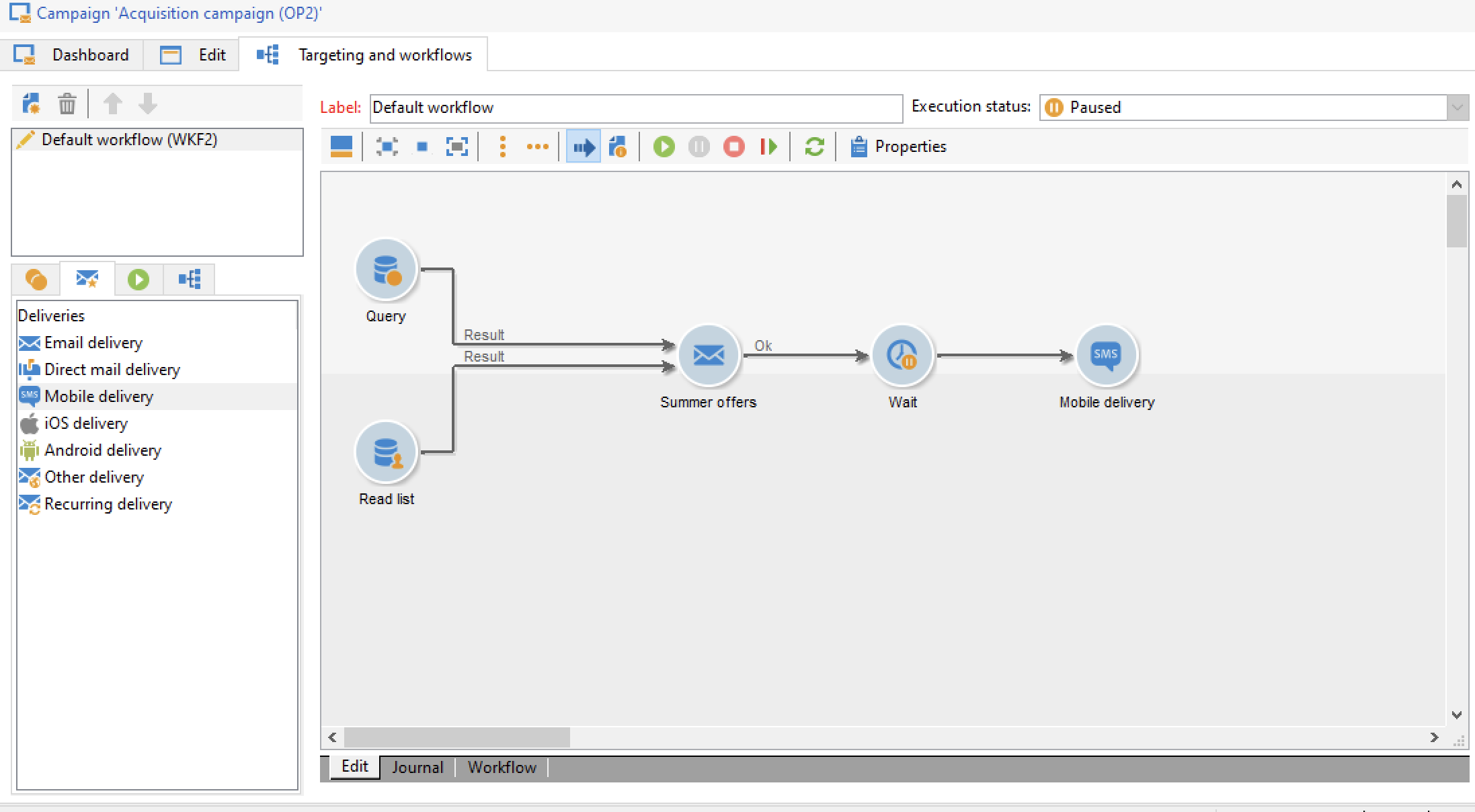This screenshot has height=812, width=1475.
Task: Toggle the display progress arrow button
Action: pyautogui.click(x=583, y=147)
